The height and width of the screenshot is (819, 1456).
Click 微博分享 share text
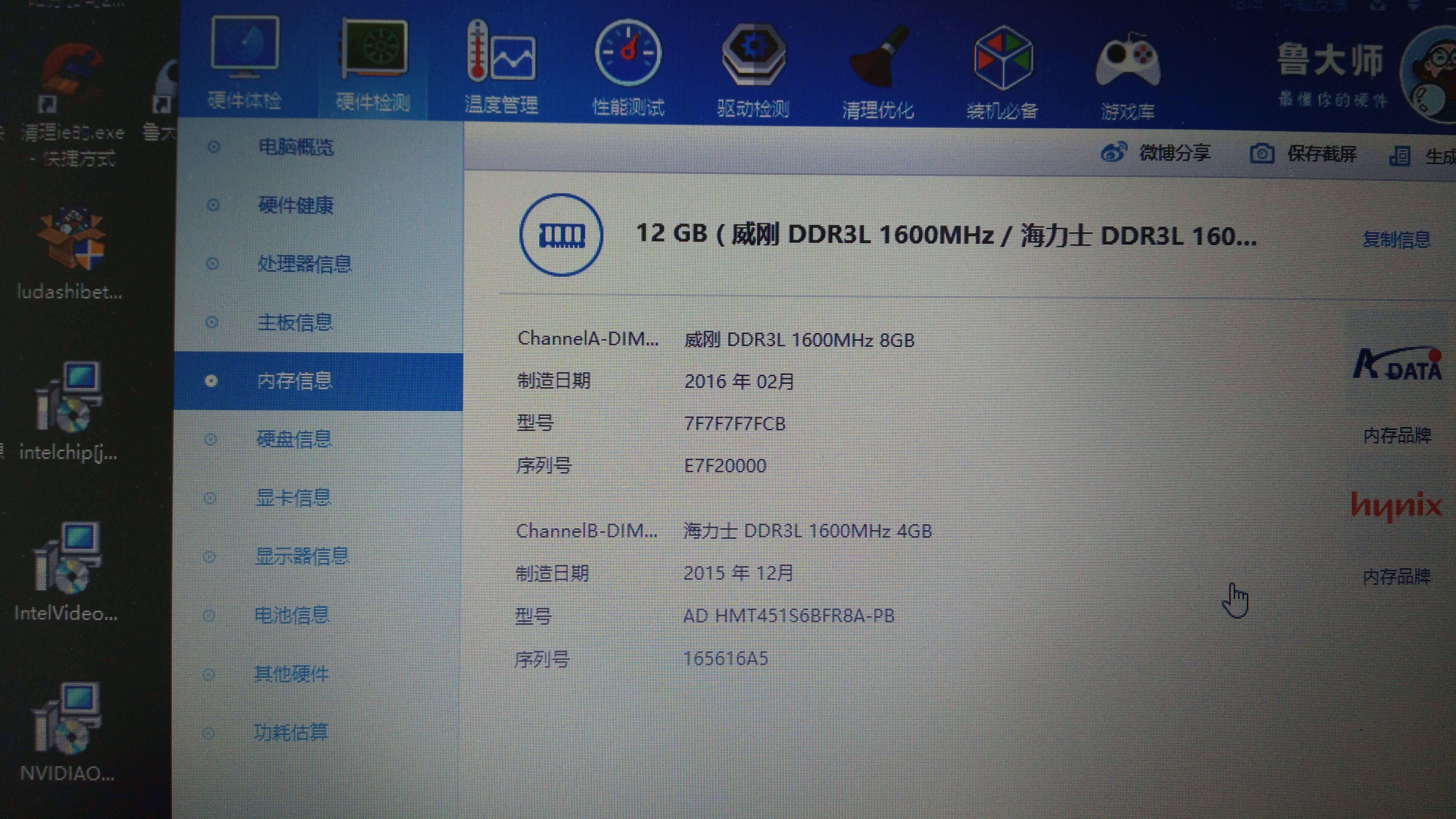coord(1175,153)
